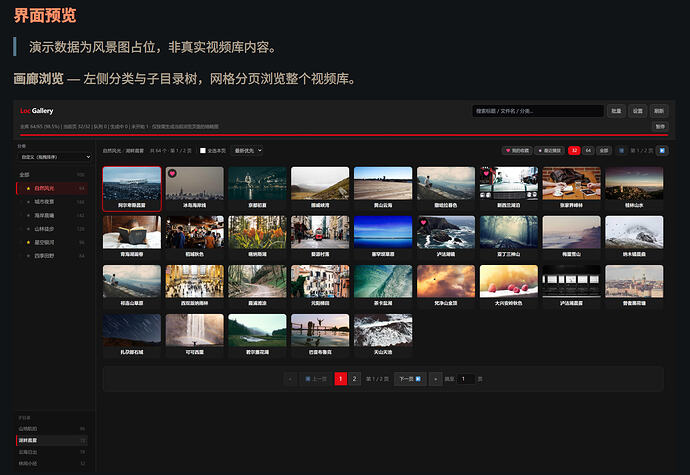Check the 全选本页 checkbox
This screenshot has width=690, height=475.
(x=203, y=151)
